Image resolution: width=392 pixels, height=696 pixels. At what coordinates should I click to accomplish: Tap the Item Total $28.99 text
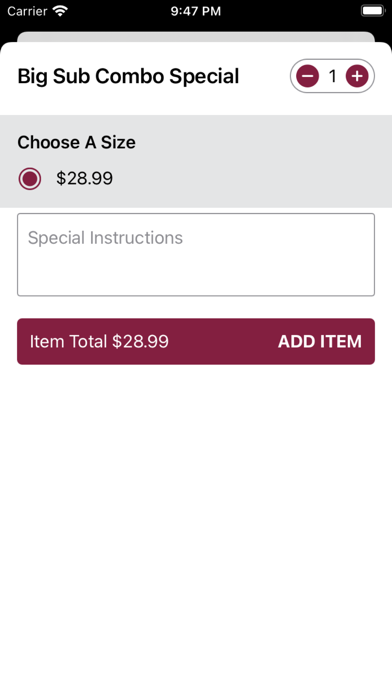99,341
